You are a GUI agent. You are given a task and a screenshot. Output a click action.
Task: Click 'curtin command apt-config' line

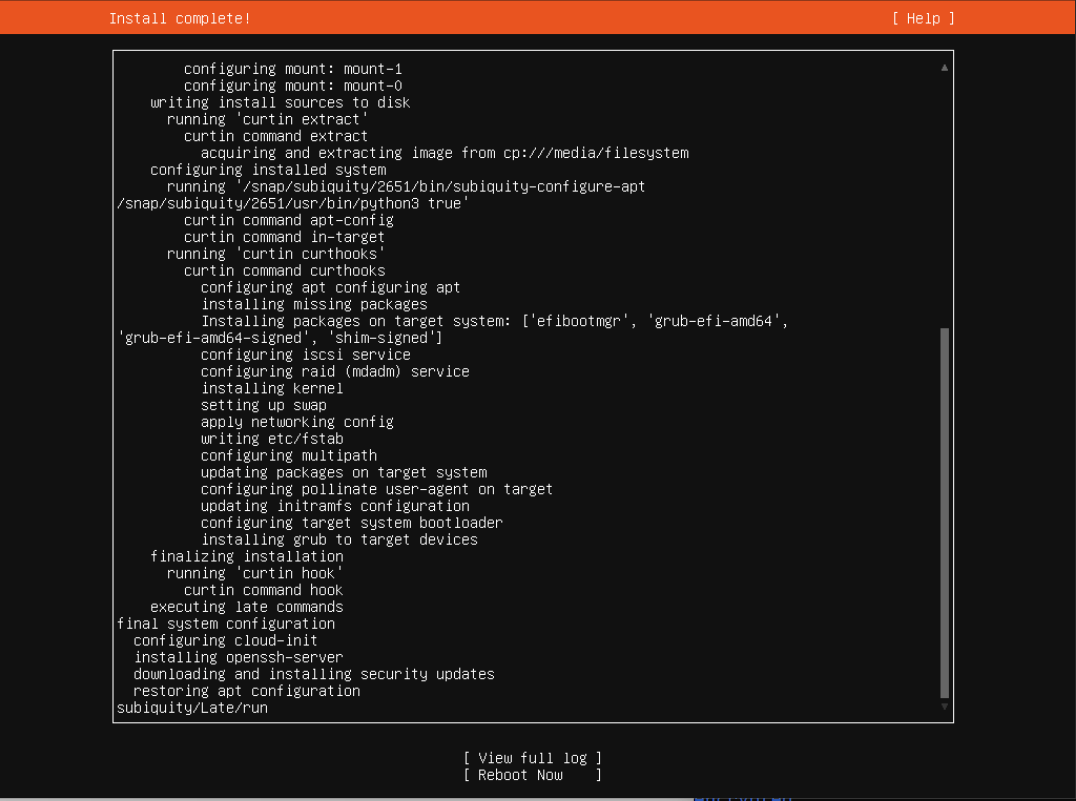point(289,220)
